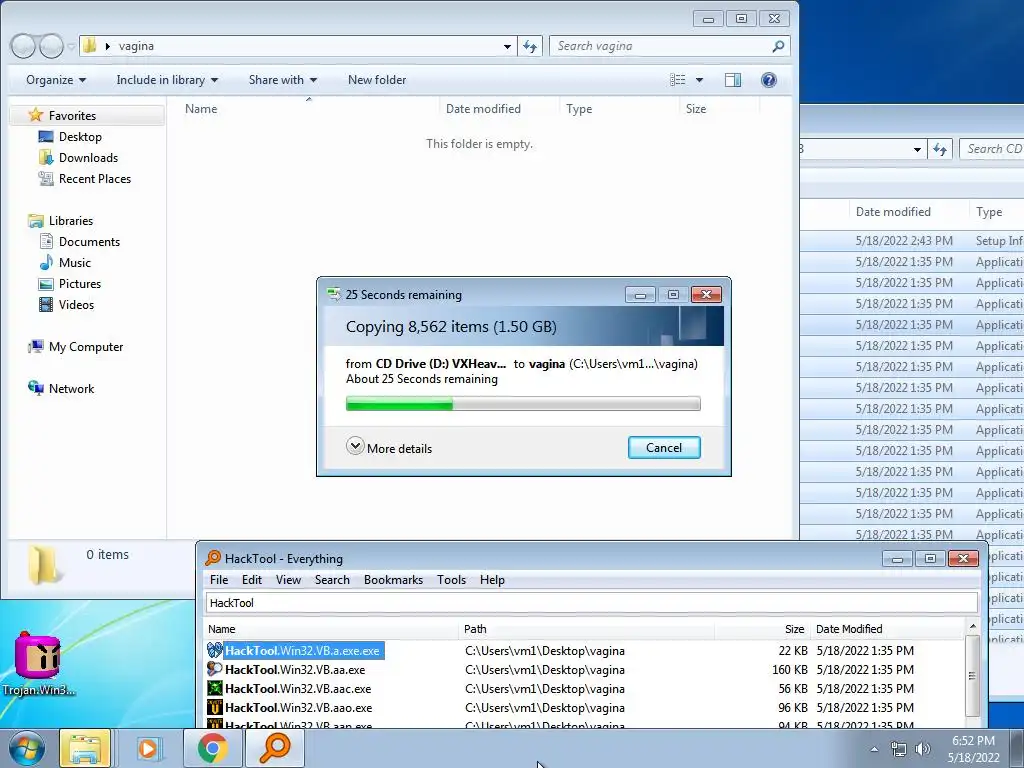This screenshot has width=1024, height=768.
Task: Click the Windows Explorer taskbar icon
Action: click(x=85, y=748)
